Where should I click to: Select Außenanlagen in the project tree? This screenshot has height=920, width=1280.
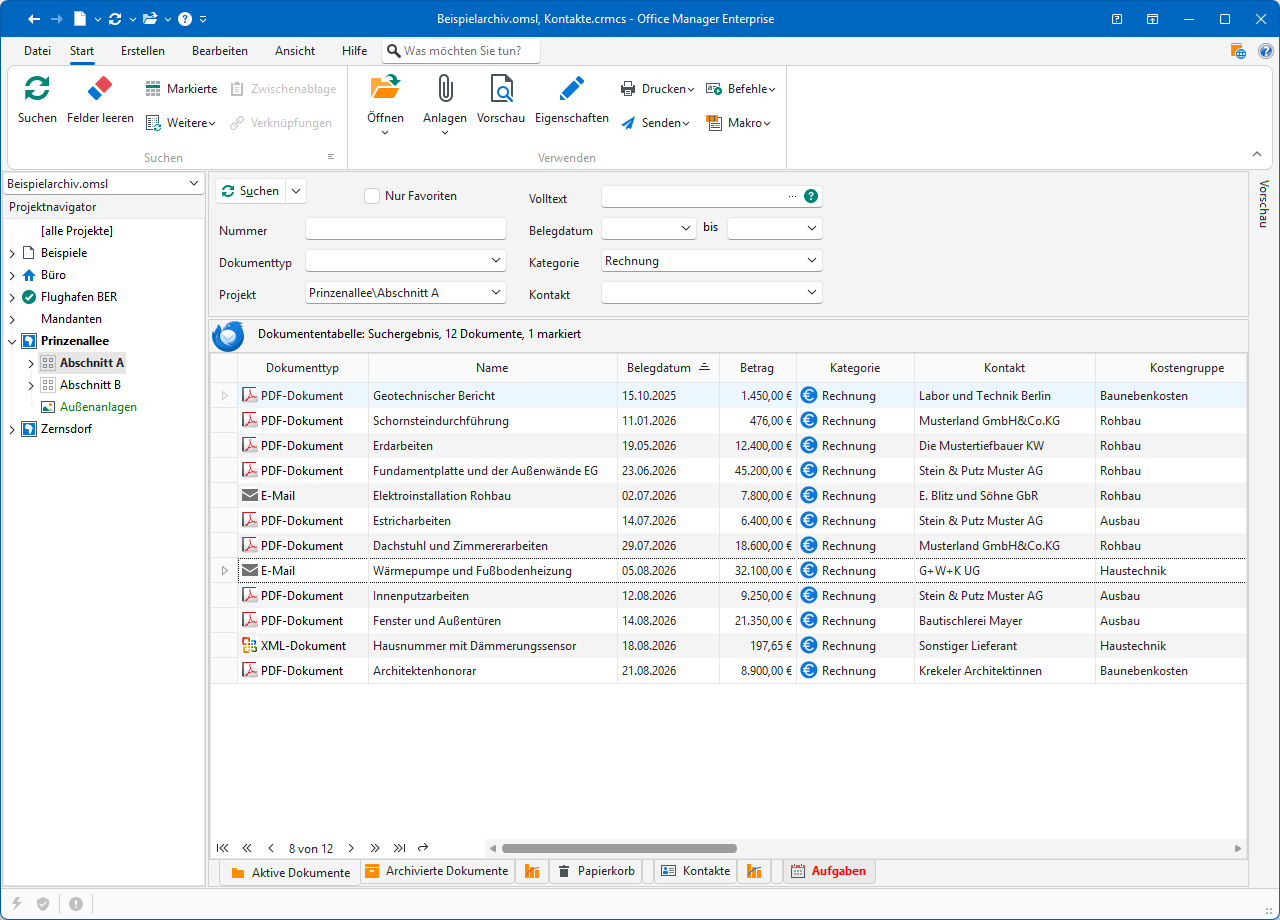click(98, 407)
